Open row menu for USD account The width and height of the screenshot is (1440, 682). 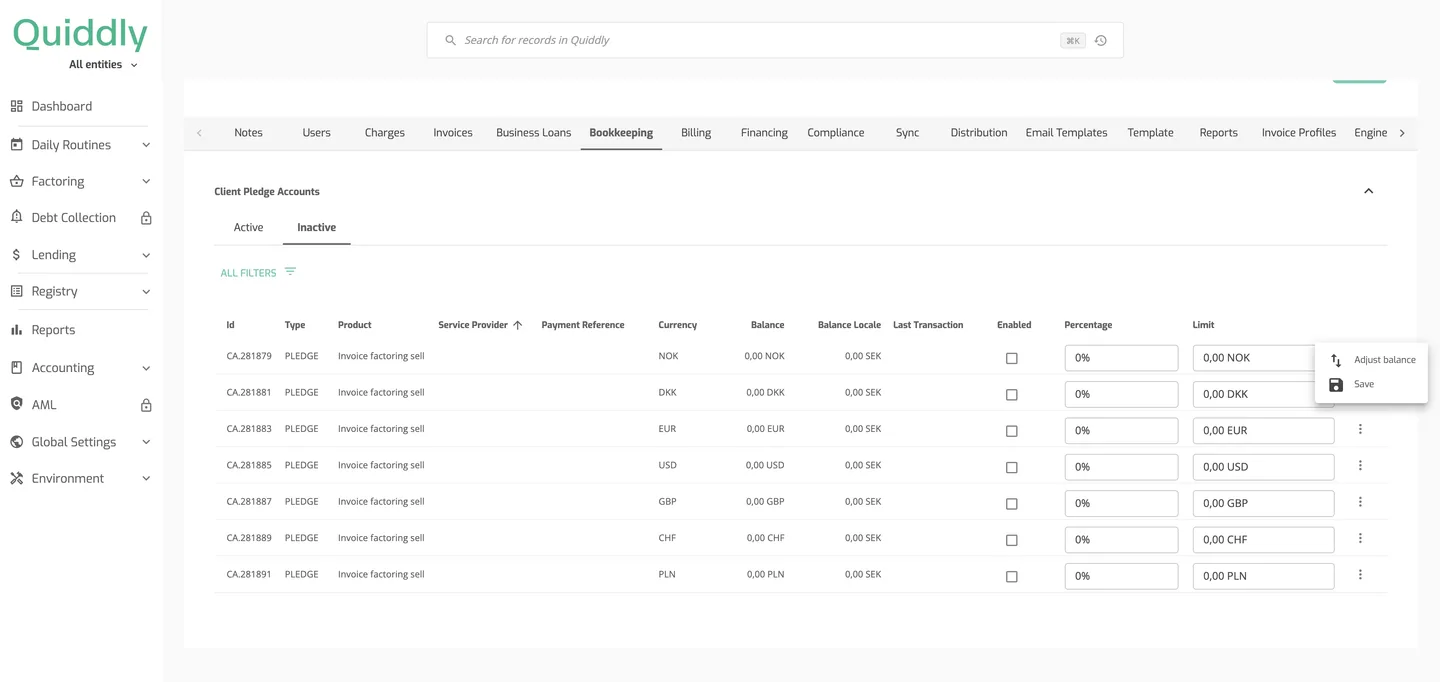1360,465
